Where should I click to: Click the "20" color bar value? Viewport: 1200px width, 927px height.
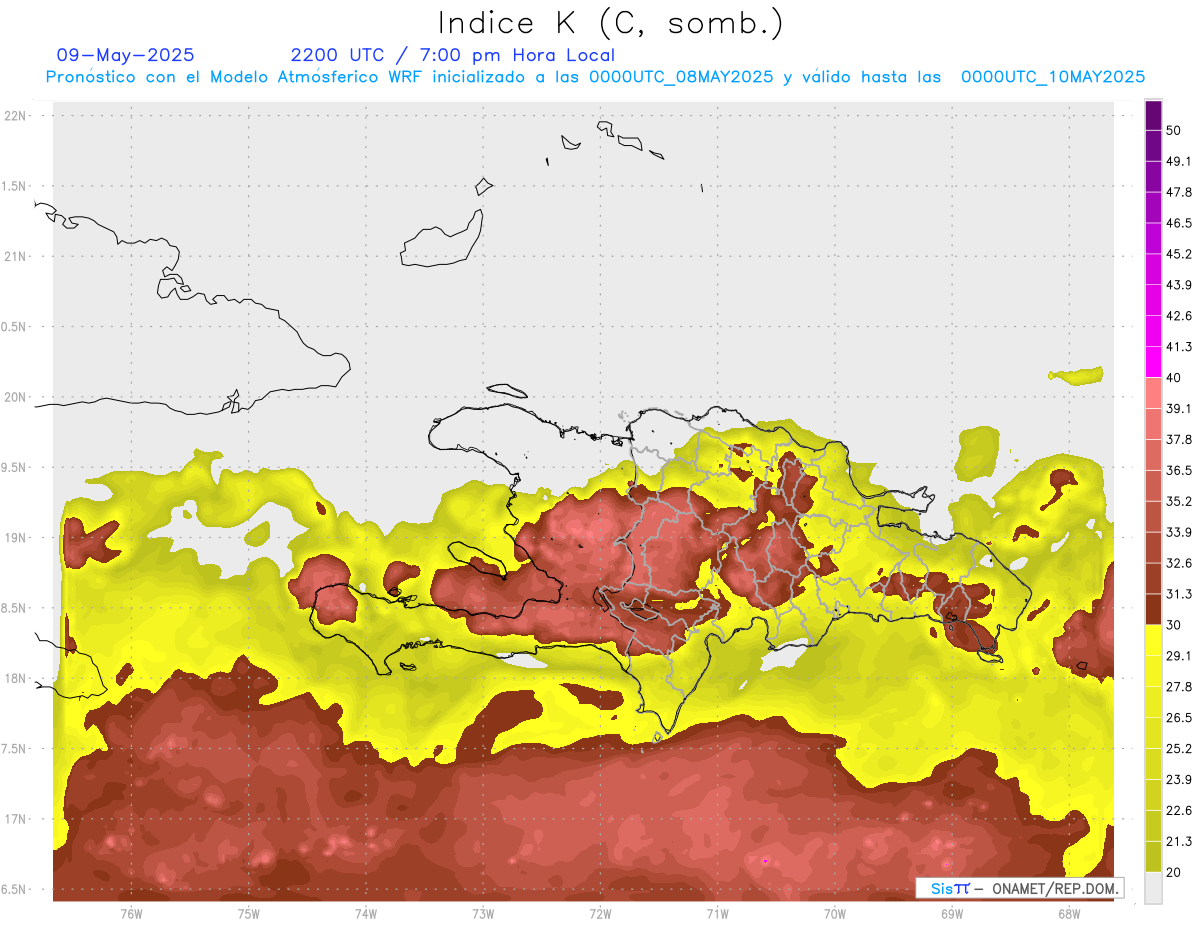1174,873
